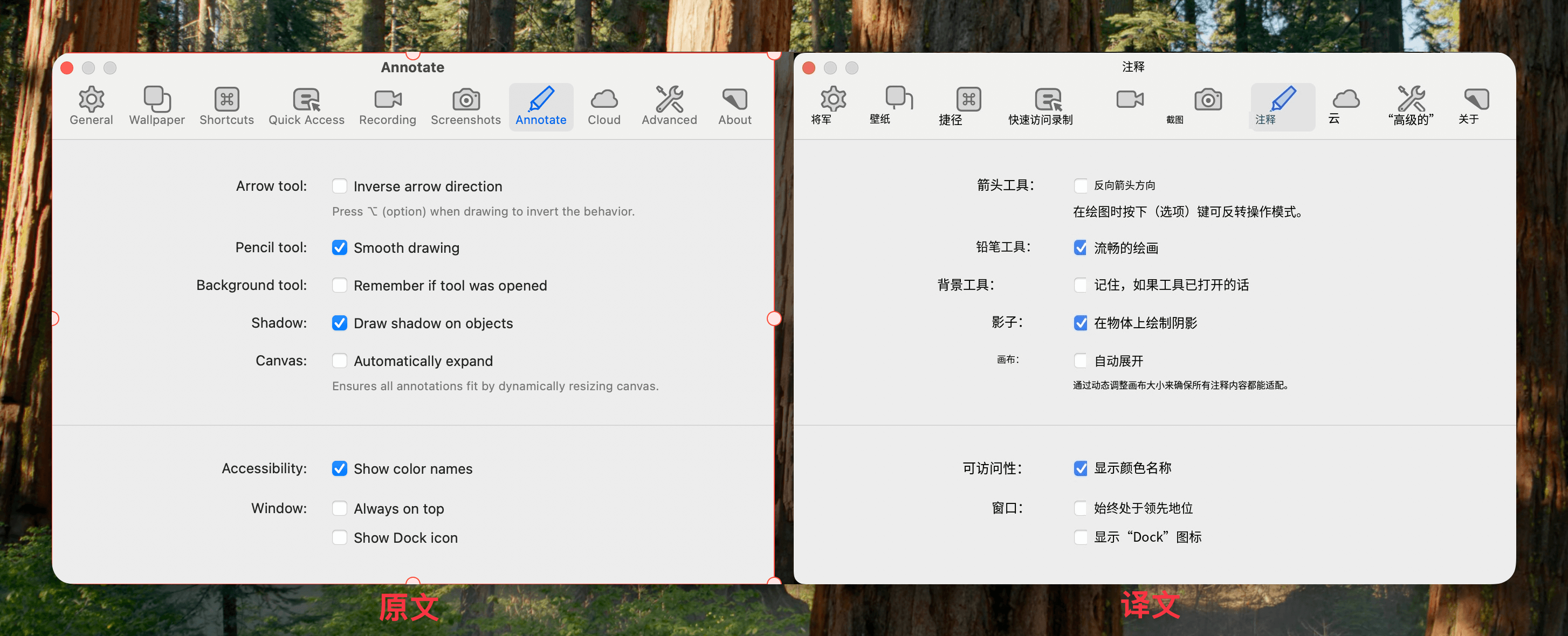Select the Wallpaper toolbar icon
Viewport: 1568px width, 636px height.
click(x=156, y=100)
